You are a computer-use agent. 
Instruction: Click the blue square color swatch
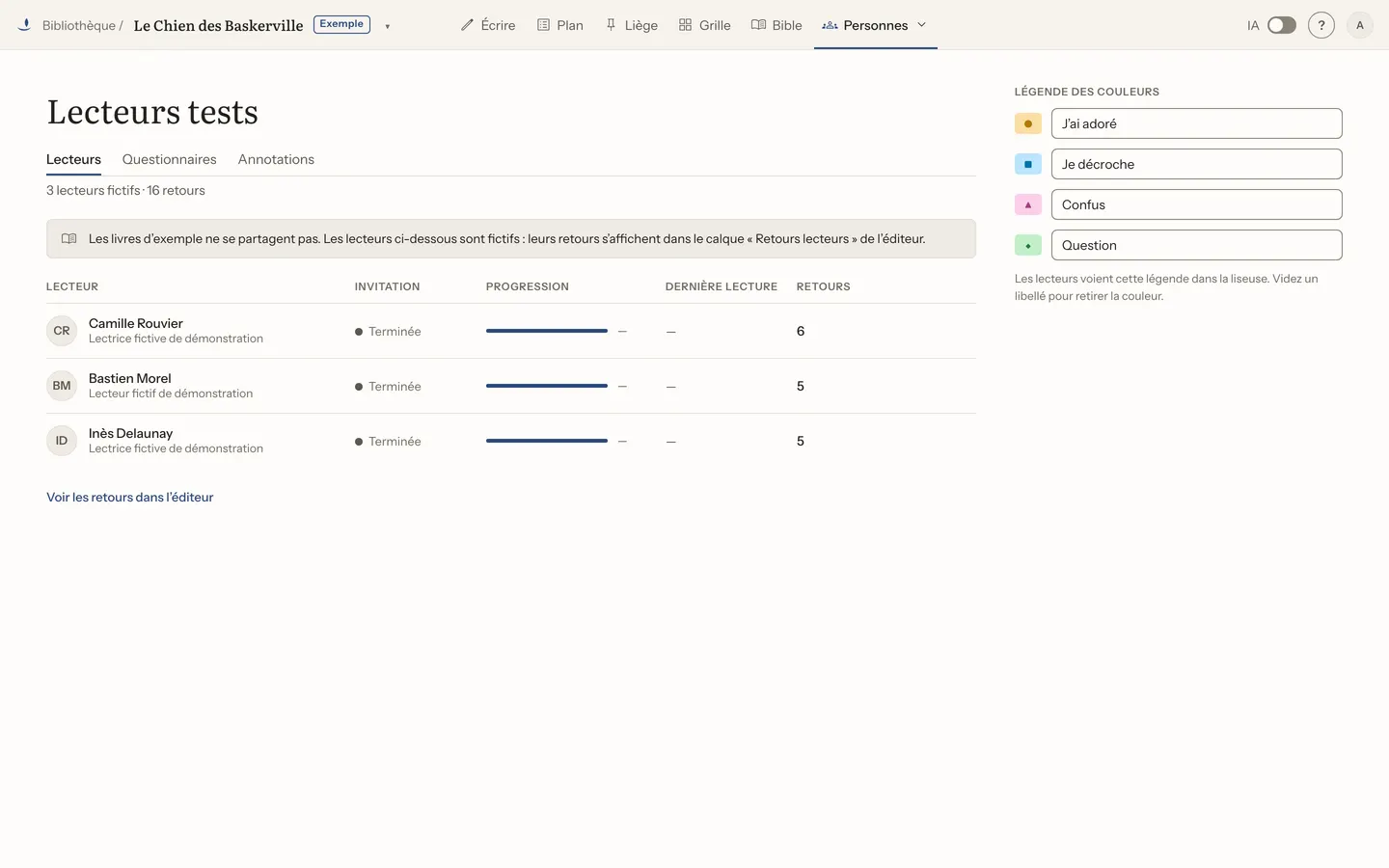(1028, 164)
